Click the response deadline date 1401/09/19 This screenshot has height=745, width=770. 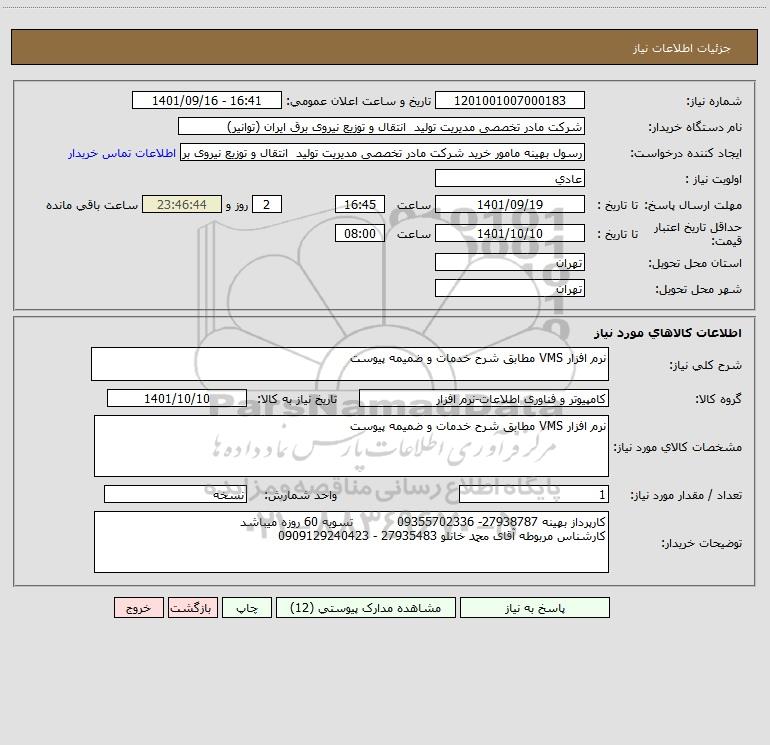510,204
